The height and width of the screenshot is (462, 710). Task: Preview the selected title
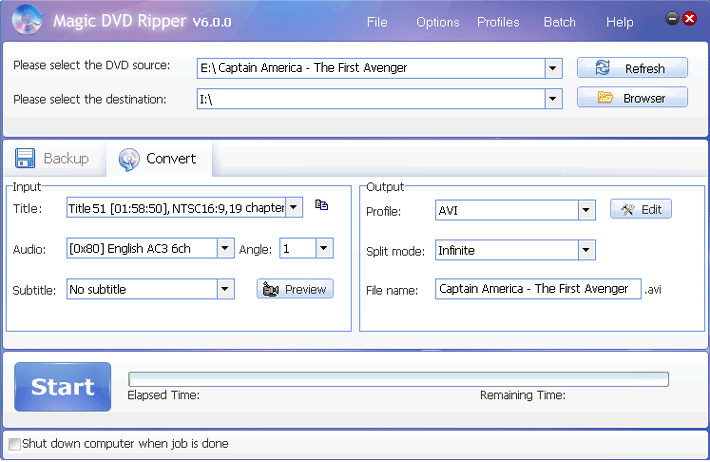coord(295,289)
